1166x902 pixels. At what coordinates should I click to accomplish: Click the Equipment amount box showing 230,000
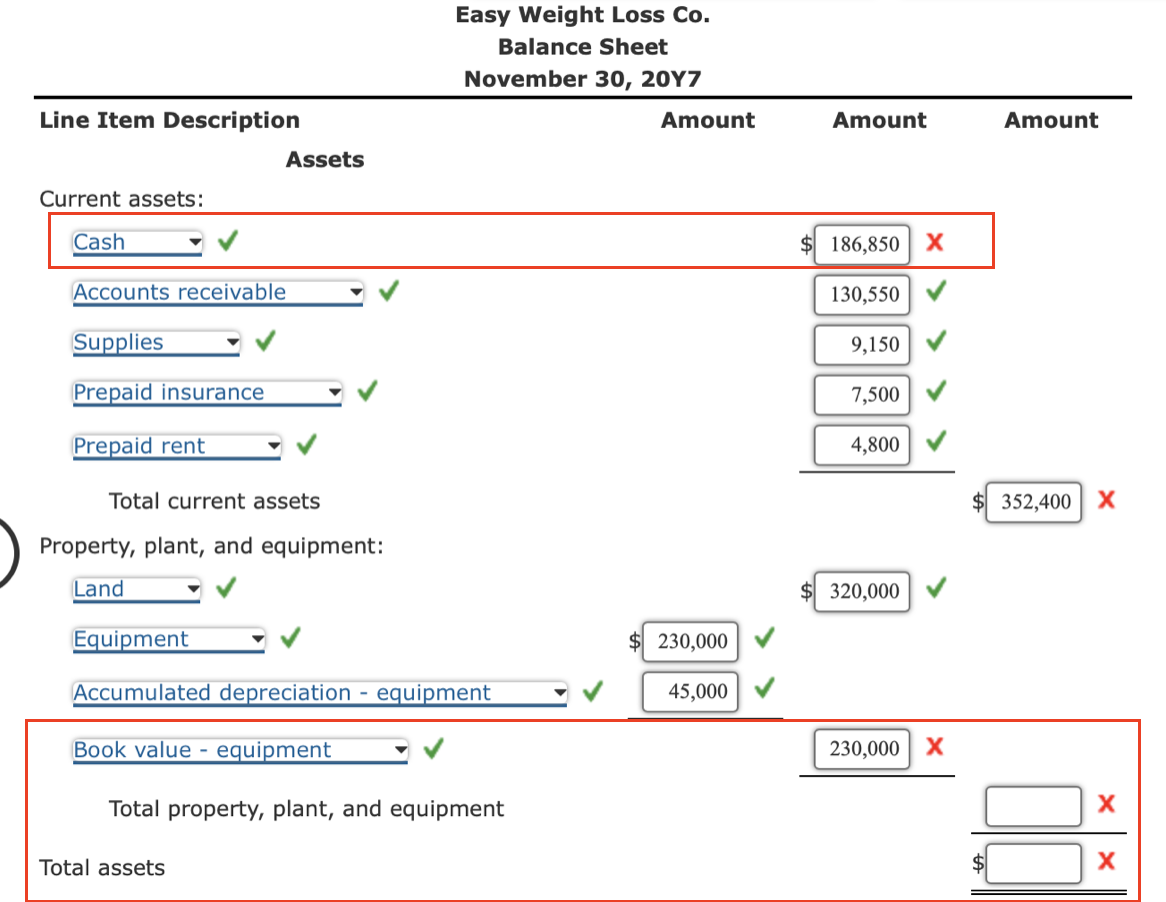[x=690, y=641]
